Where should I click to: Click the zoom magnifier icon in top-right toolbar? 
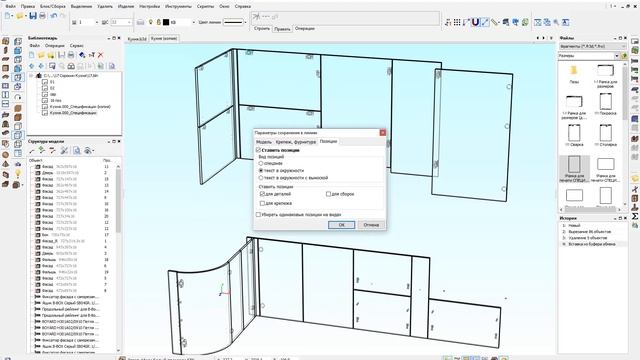click(556, 22)
